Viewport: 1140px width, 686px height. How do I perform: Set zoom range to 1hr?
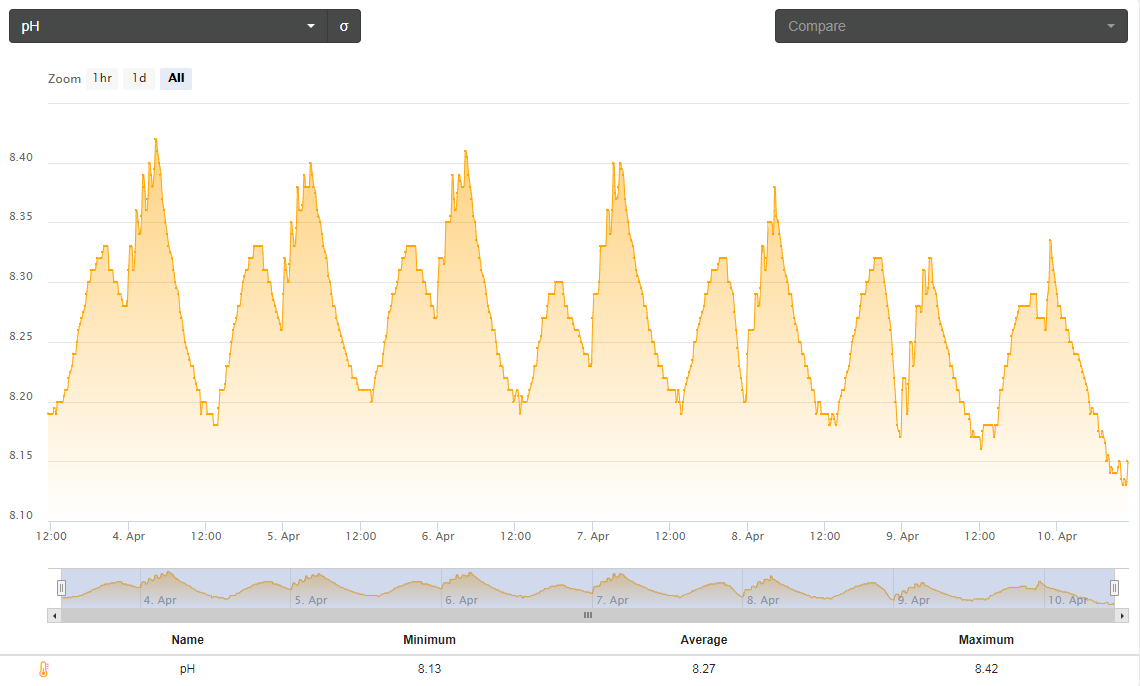click(102, 78)
